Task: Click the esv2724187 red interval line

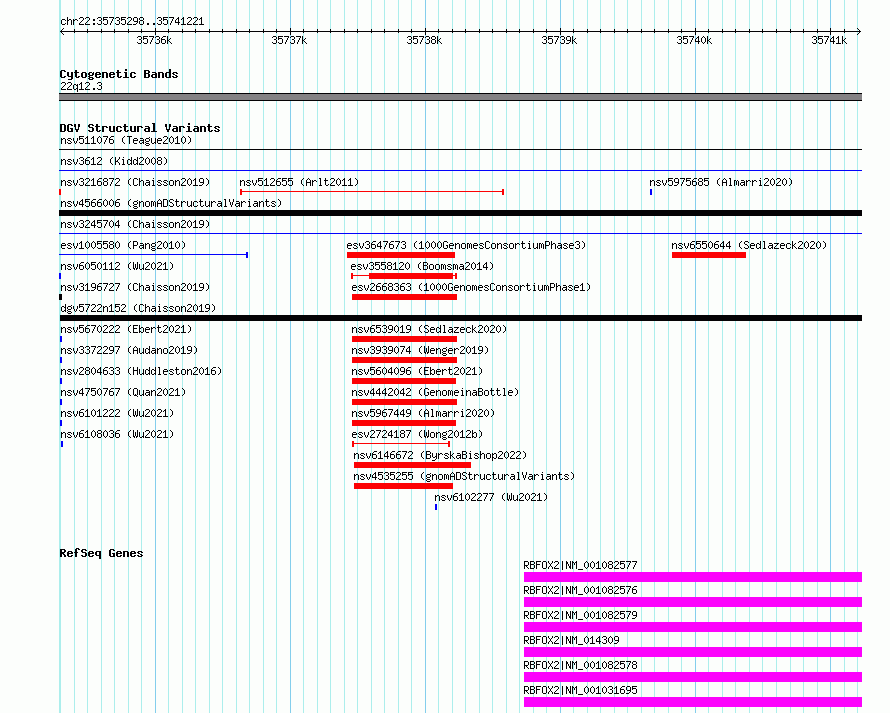Action: click(401, 444)
